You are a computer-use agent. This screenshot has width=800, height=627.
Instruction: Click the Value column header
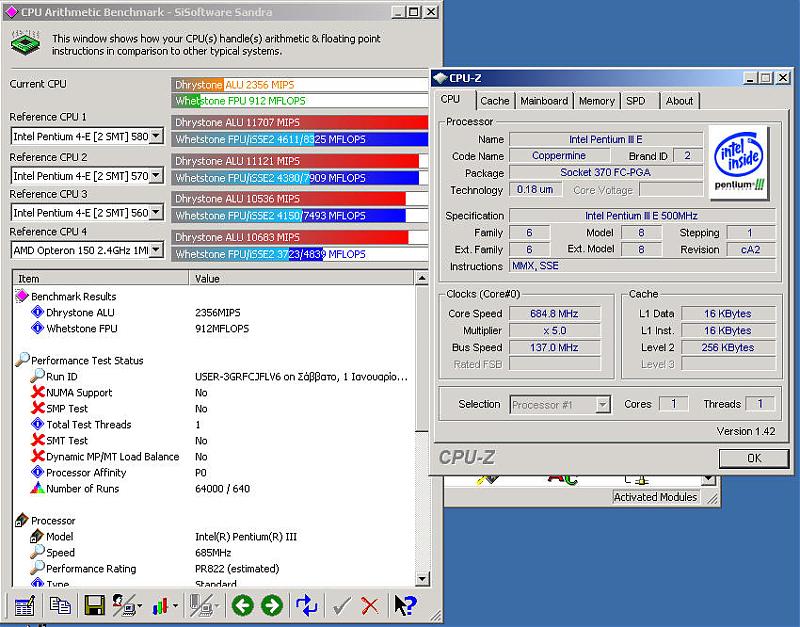pos(302,279)
